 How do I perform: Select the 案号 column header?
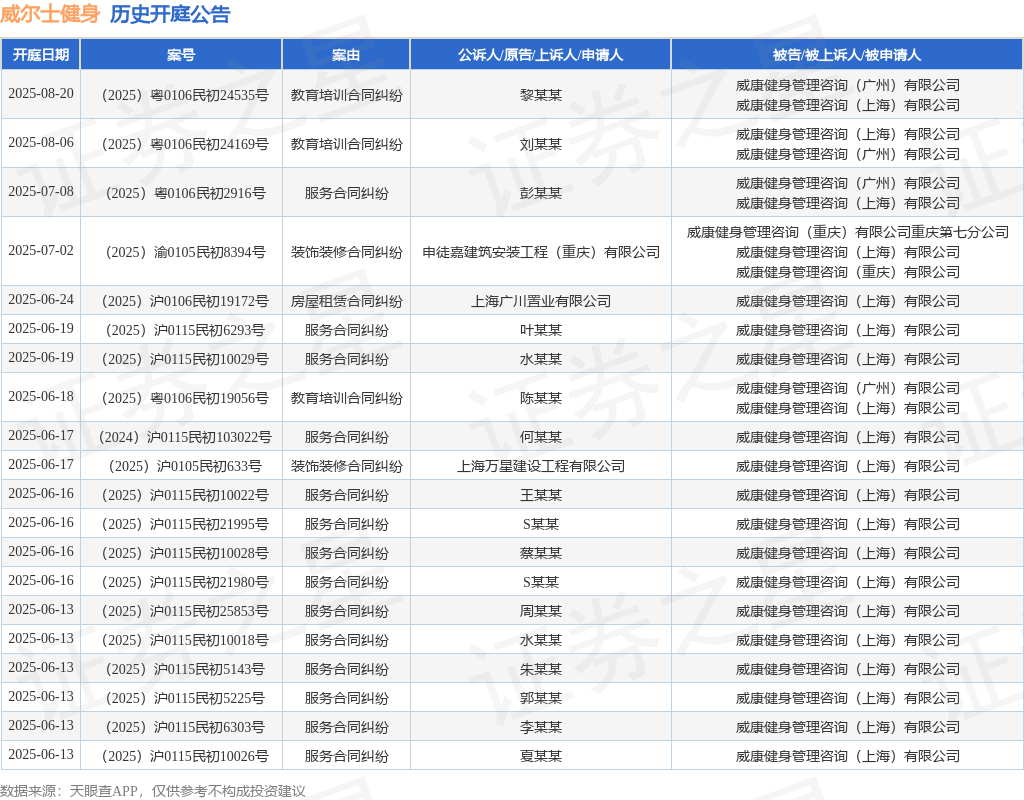(181, 55)
